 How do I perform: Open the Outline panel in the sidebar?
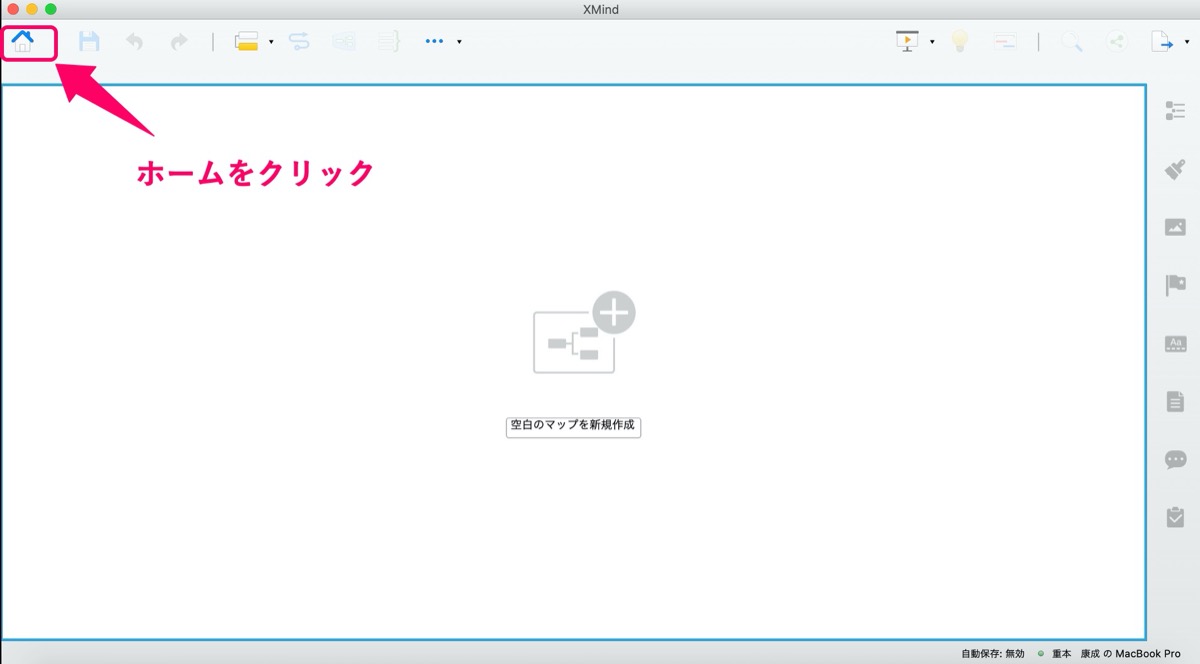point(1175,111)
